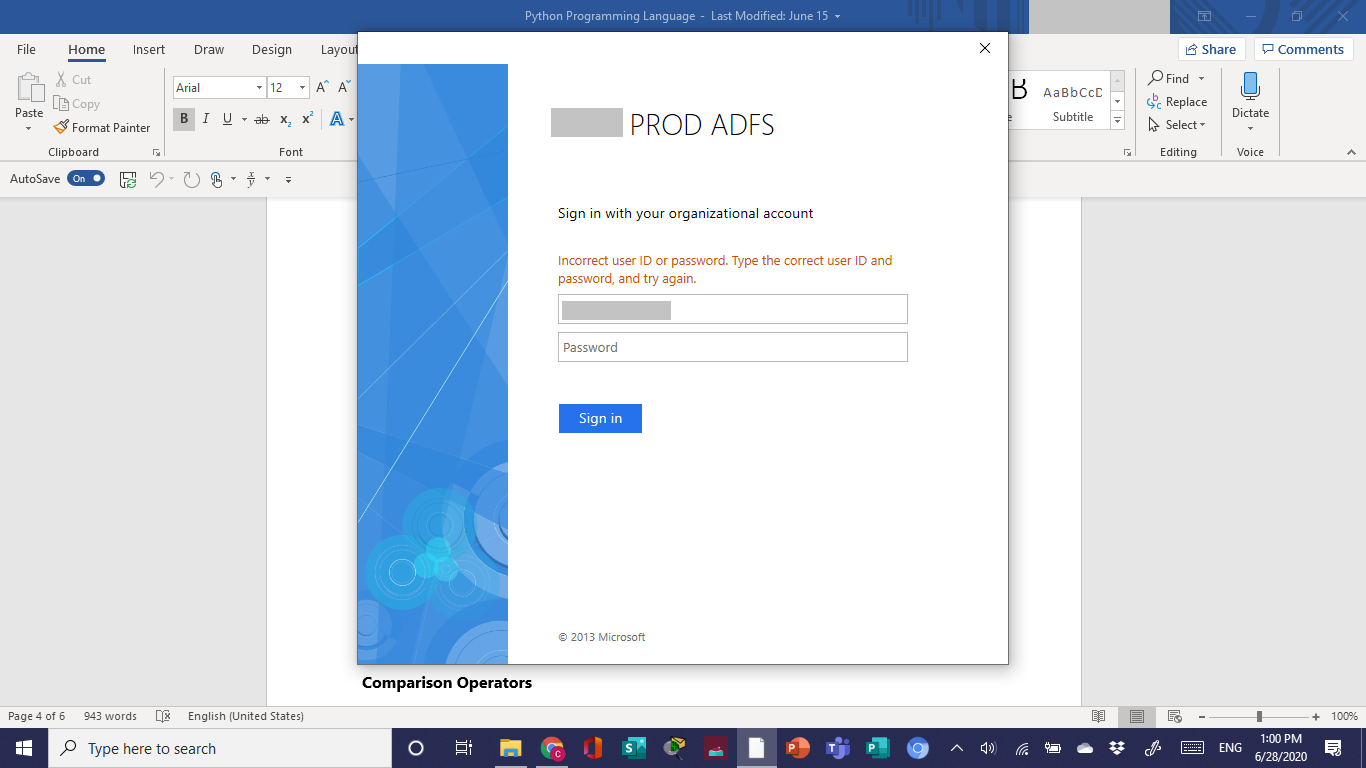Increase font size with grow font icon
The width and height of the screenshot is (1366, 768).
click(x=322, y=88)
